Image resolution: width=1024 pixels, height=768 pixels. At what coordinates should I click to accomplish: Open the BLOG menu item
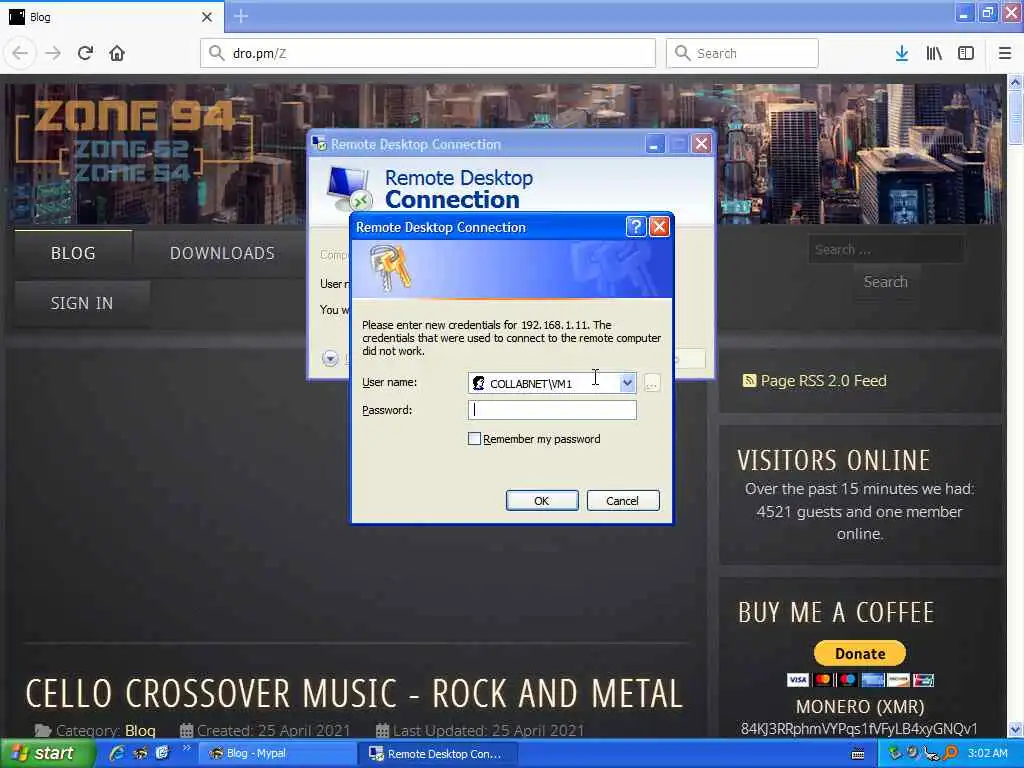(73, 253)
